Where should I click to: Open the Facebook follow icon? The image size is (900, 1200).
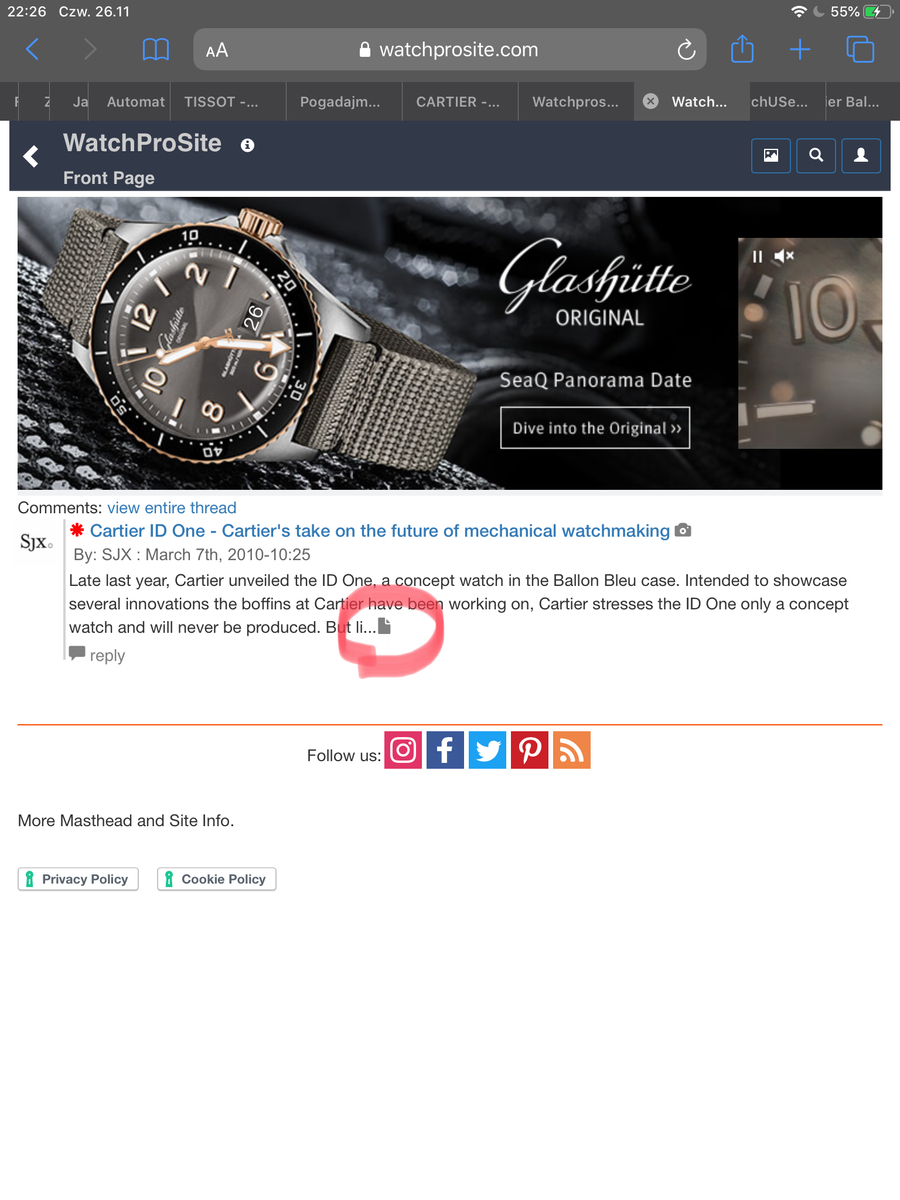445,750
